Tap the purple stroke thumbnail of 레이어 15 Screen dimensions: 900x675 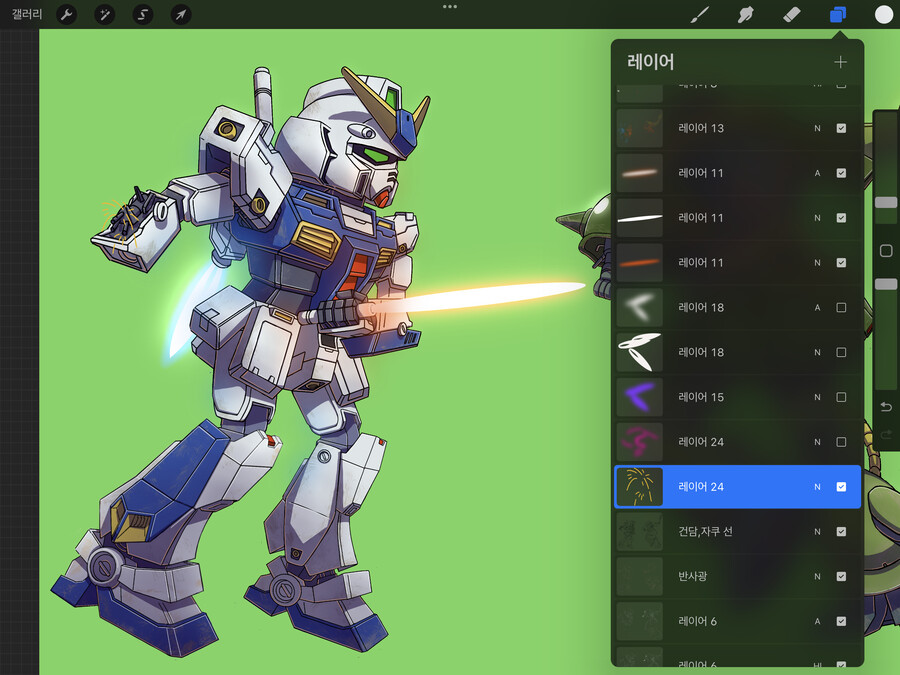pyautogui.click(x=639, y=397)
